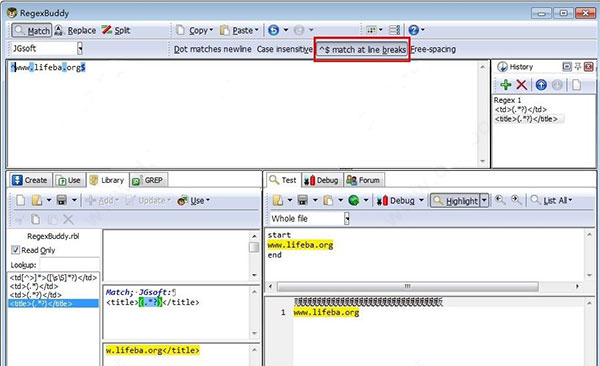Click the help question mark icon
This screenshot has height=366, width=600.
414,30
